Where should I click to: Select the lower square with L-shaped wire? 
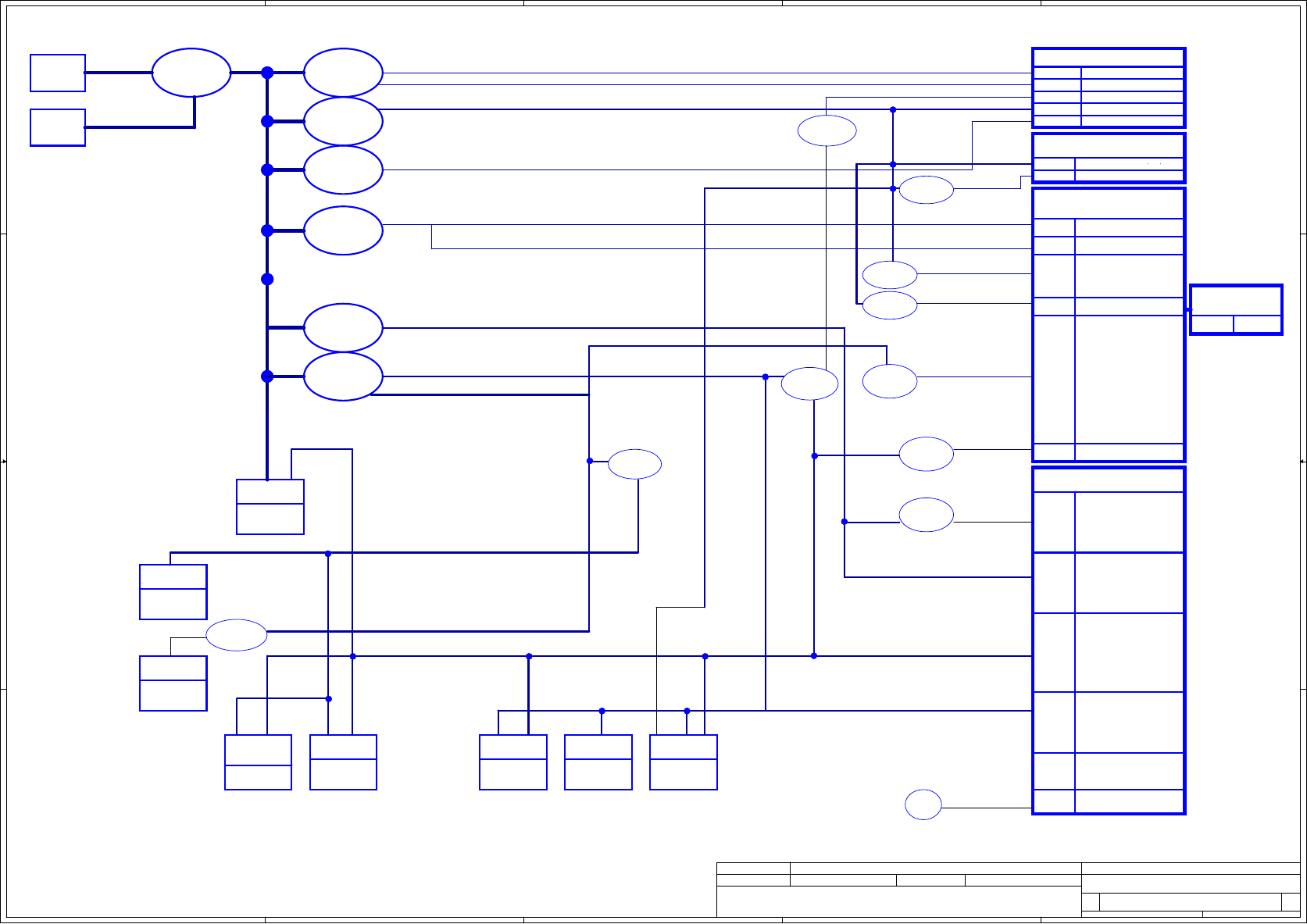pyautogui.click(x=58, y=127)
